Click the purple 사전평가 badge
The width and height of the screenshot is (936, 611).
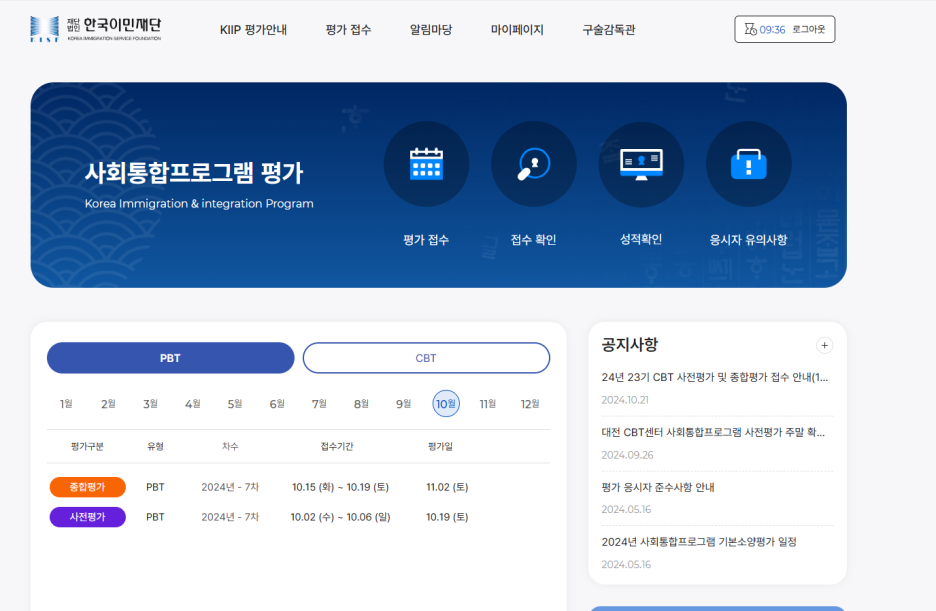click(88, 517)
